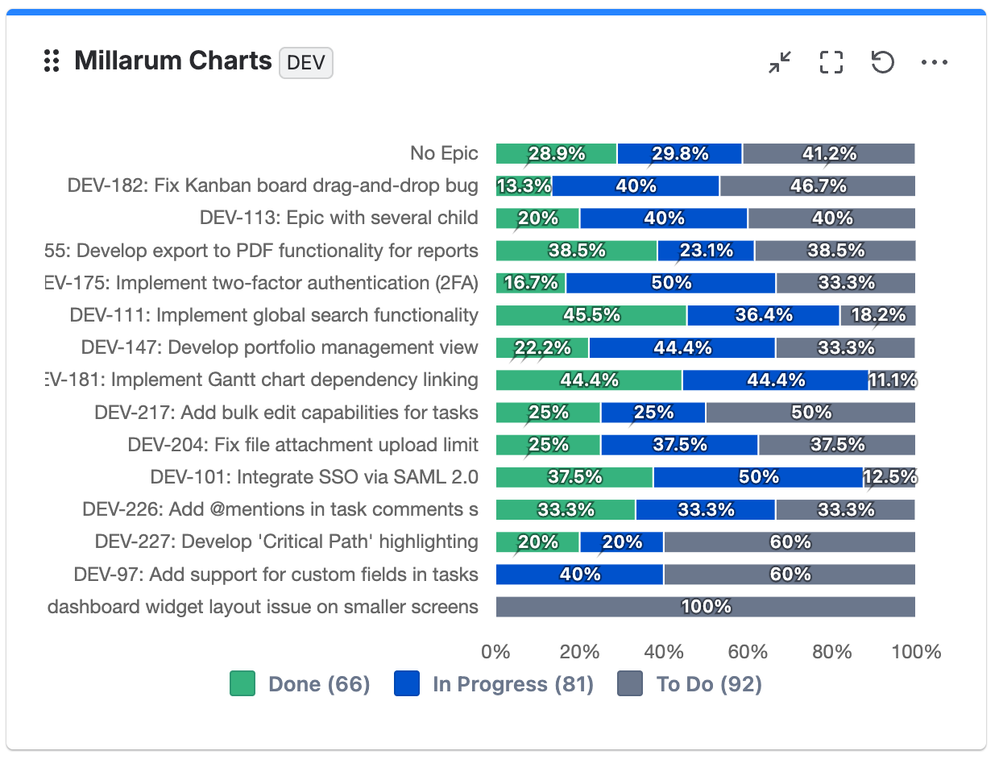Click the 45.5% Done segment of DEV-111
The image size is (999, 764).
(591, 315)
